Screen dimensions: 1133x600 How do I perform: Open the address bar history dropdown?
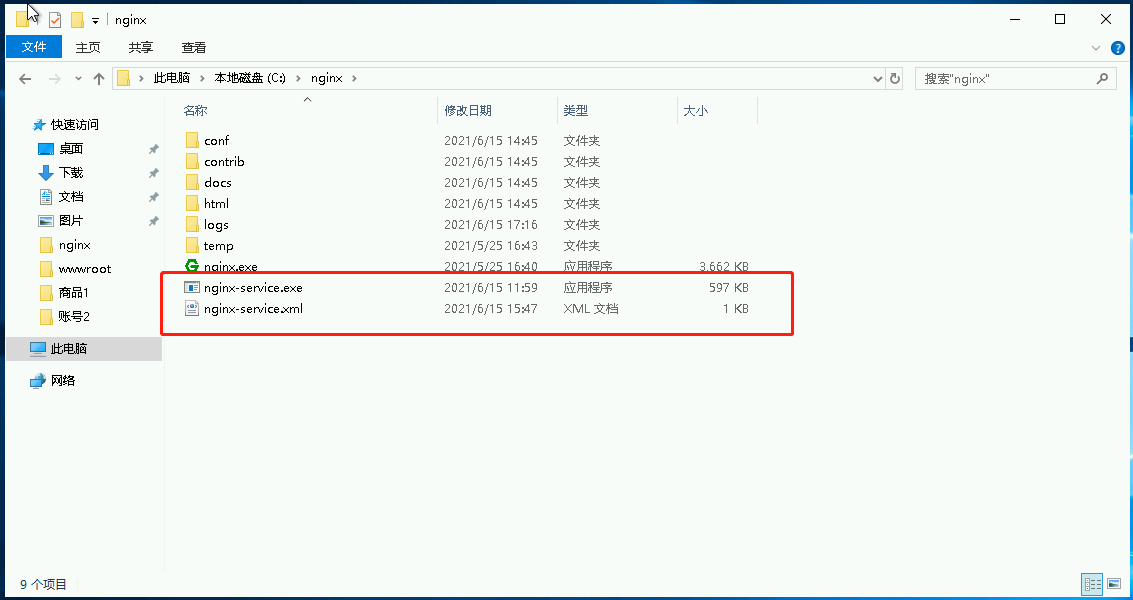[x=878, y=78]
